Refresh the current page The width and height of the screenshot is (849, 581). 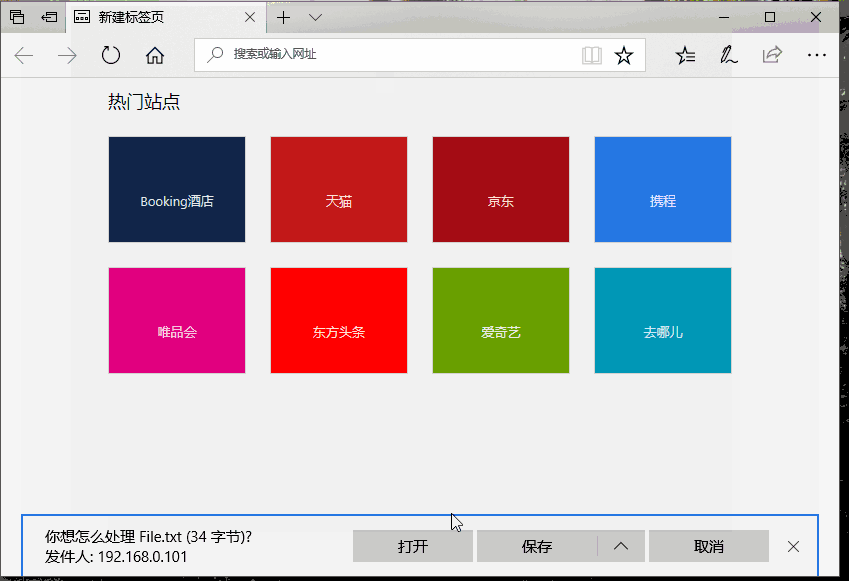(110, 55)
